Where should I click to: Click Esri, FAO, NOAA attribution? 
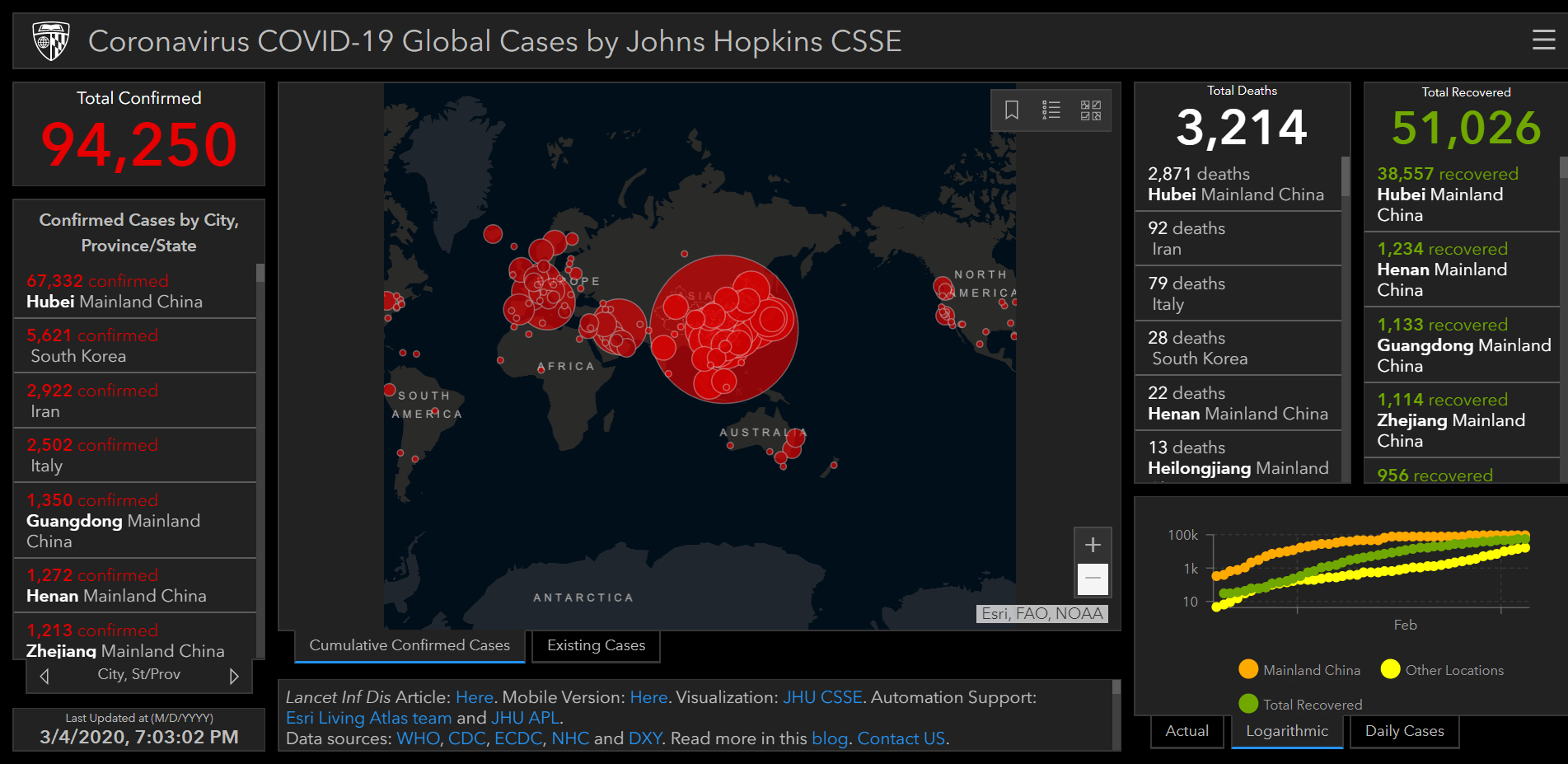[x=1041, y=613]
